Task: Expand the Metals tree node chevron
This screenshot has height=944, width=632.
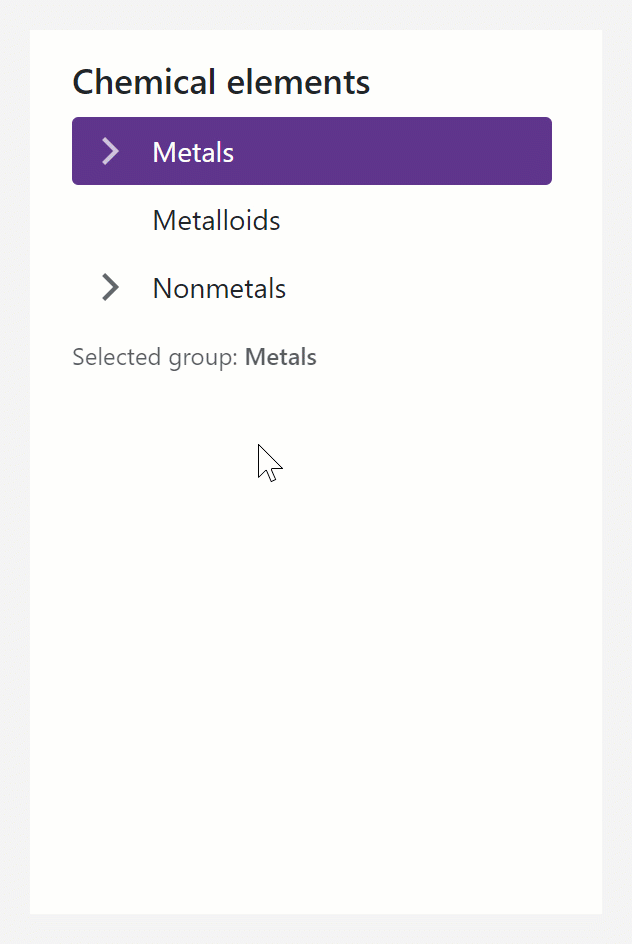Action: coord(110,151)
